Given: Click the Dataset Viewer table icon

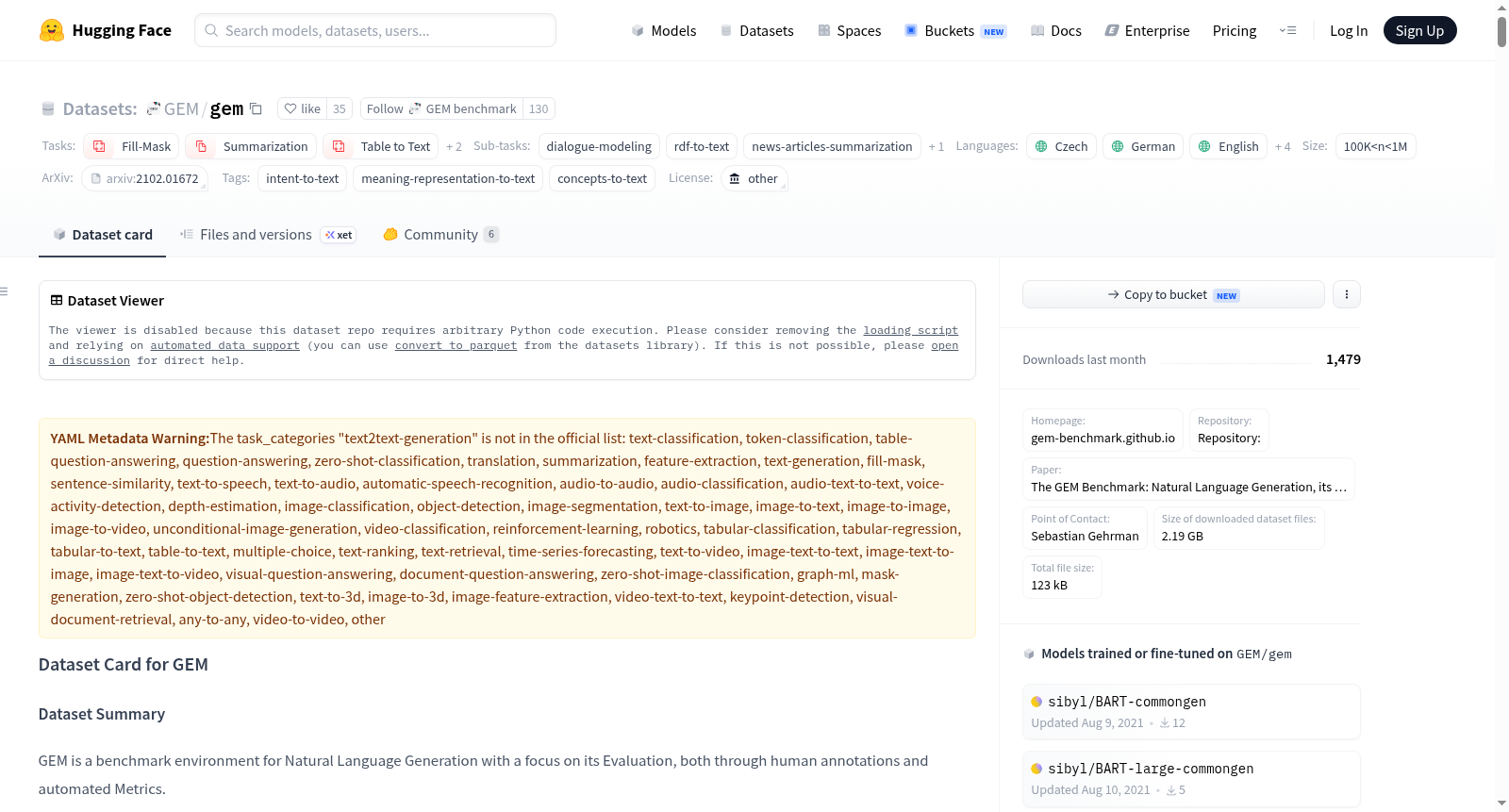Looking at the screenshot, I should (57, 300).
